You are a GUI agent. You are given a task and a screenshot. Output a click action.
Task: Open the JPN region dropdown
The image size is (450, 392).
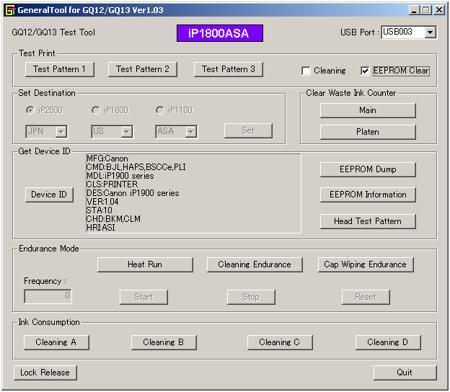61,131
